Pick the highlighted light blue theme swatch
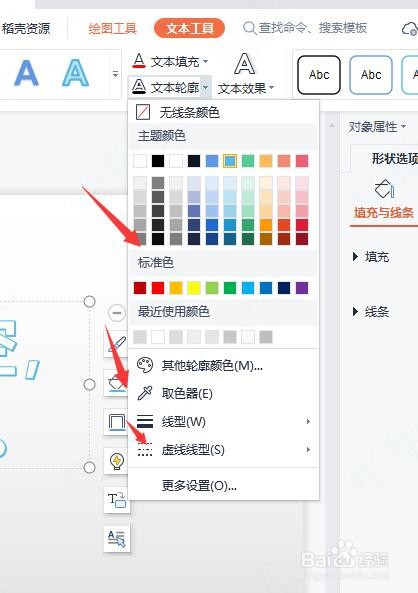Screen dimensions: 418x593 tap(230, 161)
